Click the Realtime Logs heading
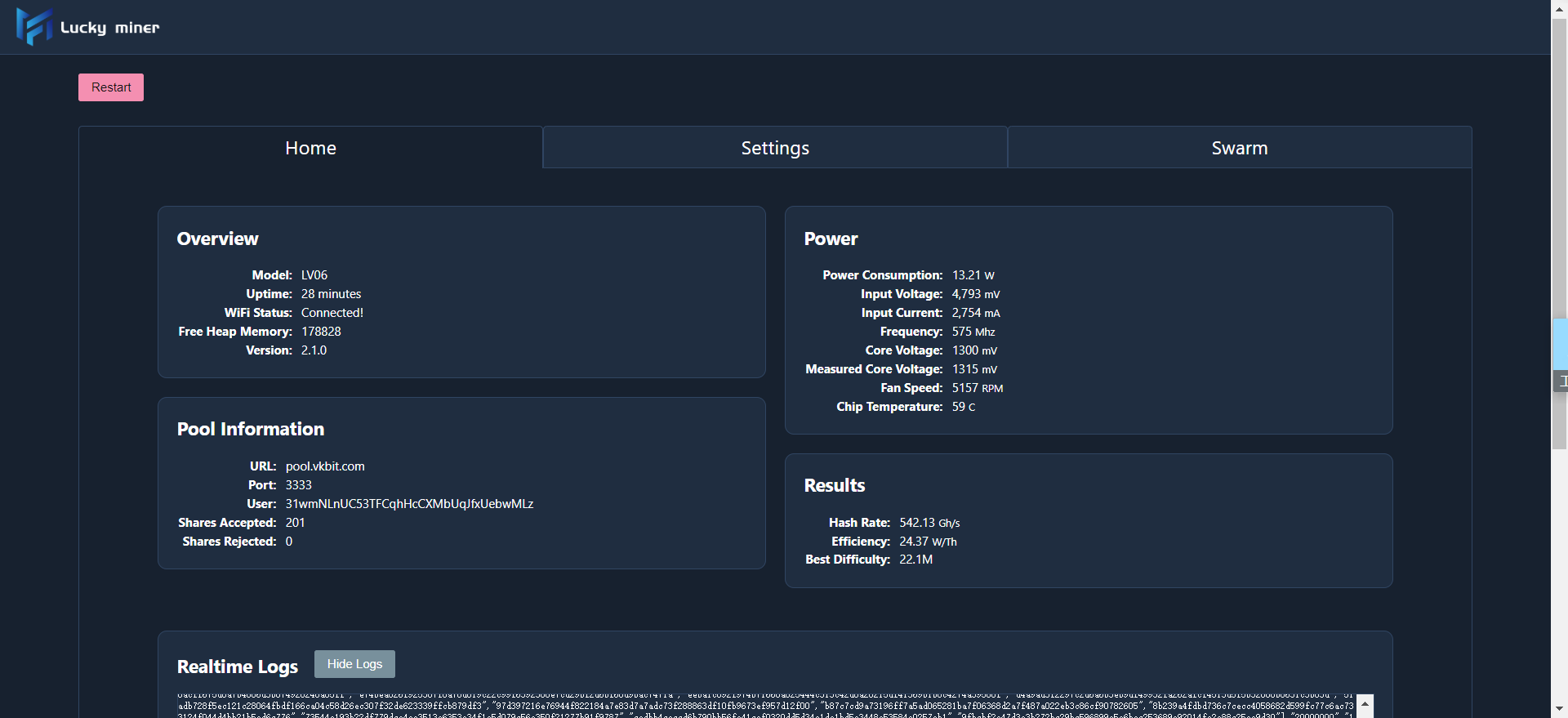The height and width of the screenshot is (718, 1568). point(237,667)
